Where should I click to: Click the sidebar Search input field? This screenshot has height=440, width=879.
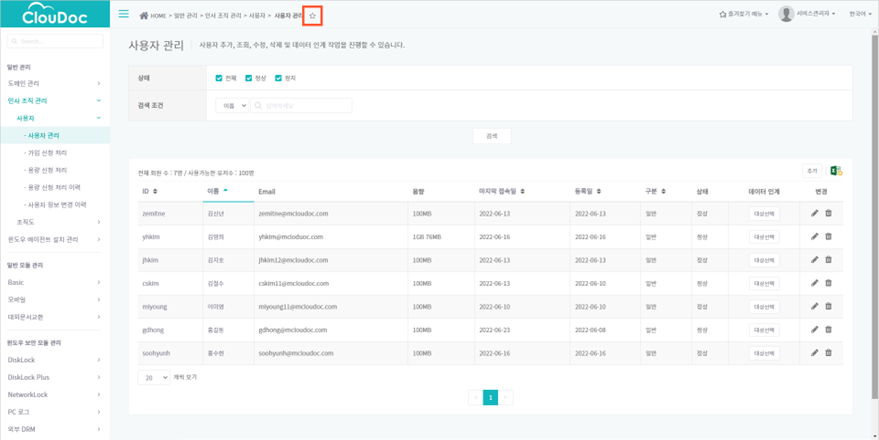[55, 41]
